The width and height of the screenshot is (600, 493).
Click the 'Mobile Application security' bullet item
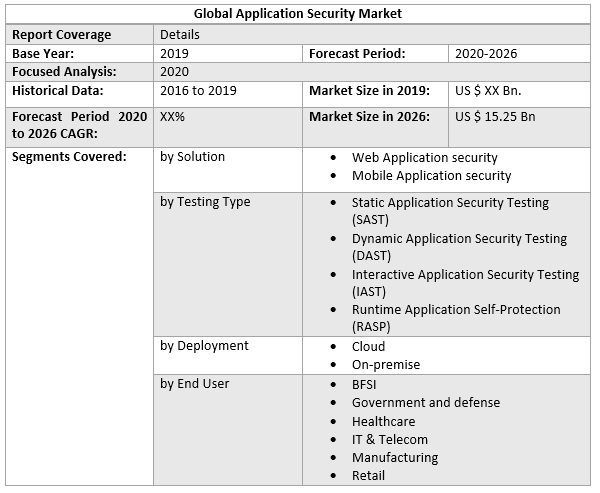coord(431,176)
